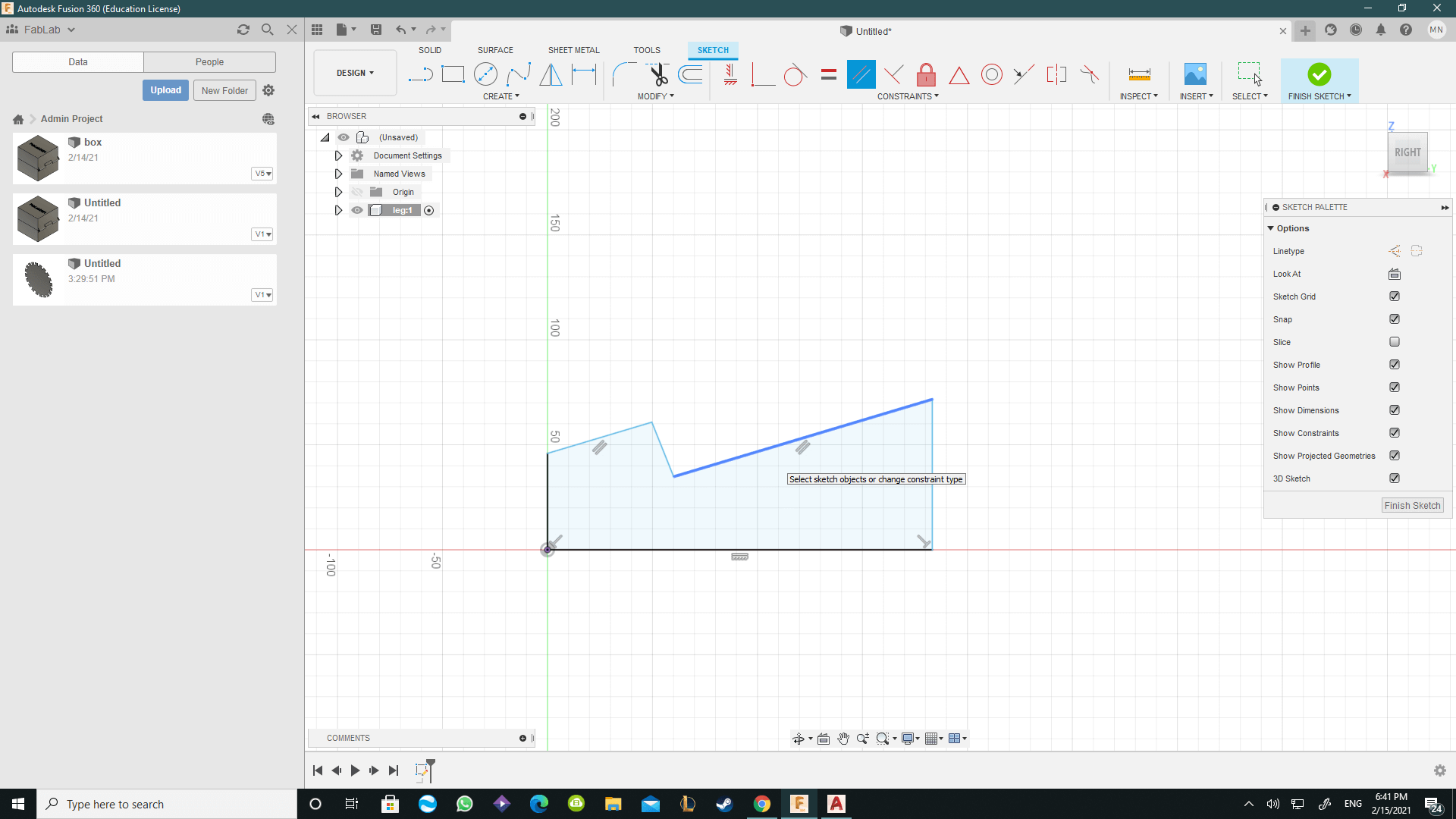Apply the Curvature constraint
This screenshot has height=819, width=1456.
1089,74
